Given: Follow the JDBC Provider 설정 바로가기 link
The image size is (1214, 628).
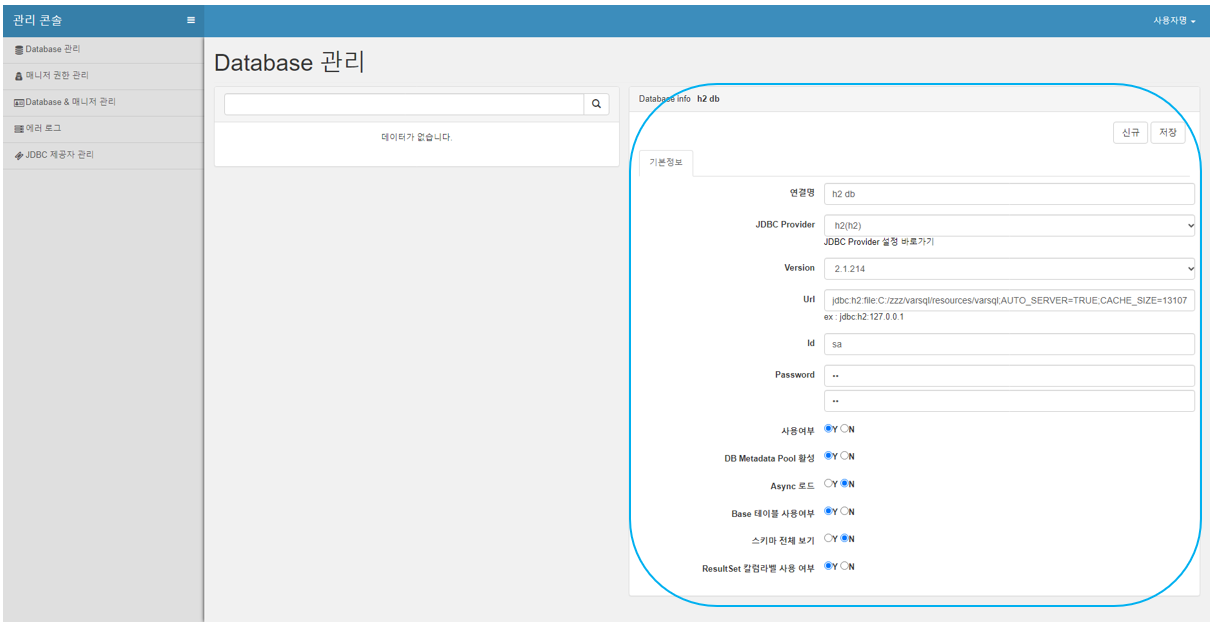Looking at the screenshot, I should point(879,243).
